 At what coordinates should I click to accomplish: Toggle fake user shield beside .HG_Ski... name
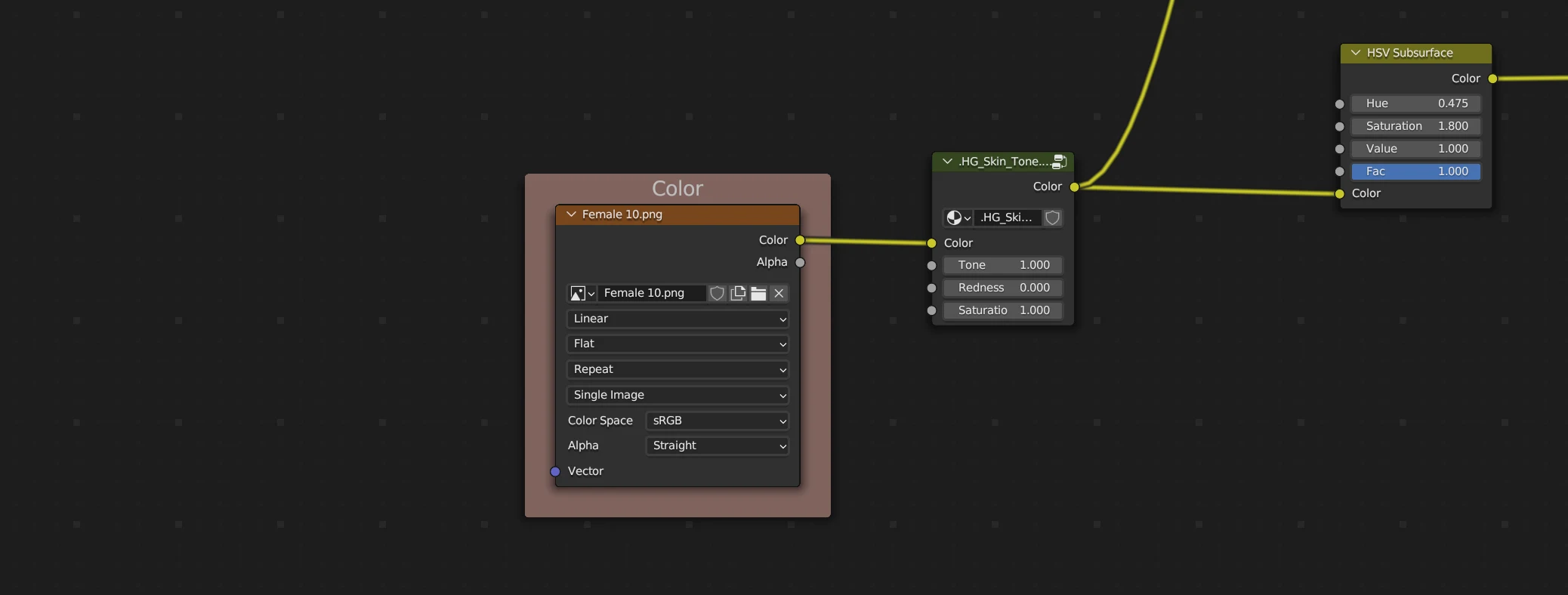(1052, 217)
